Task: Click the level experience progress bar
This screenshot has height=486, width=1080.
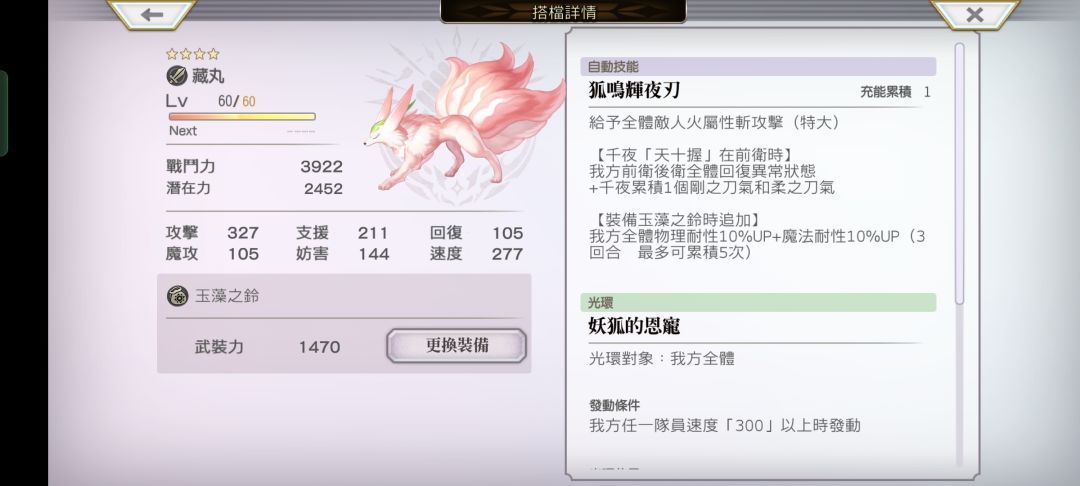Action: click(242, 117)
